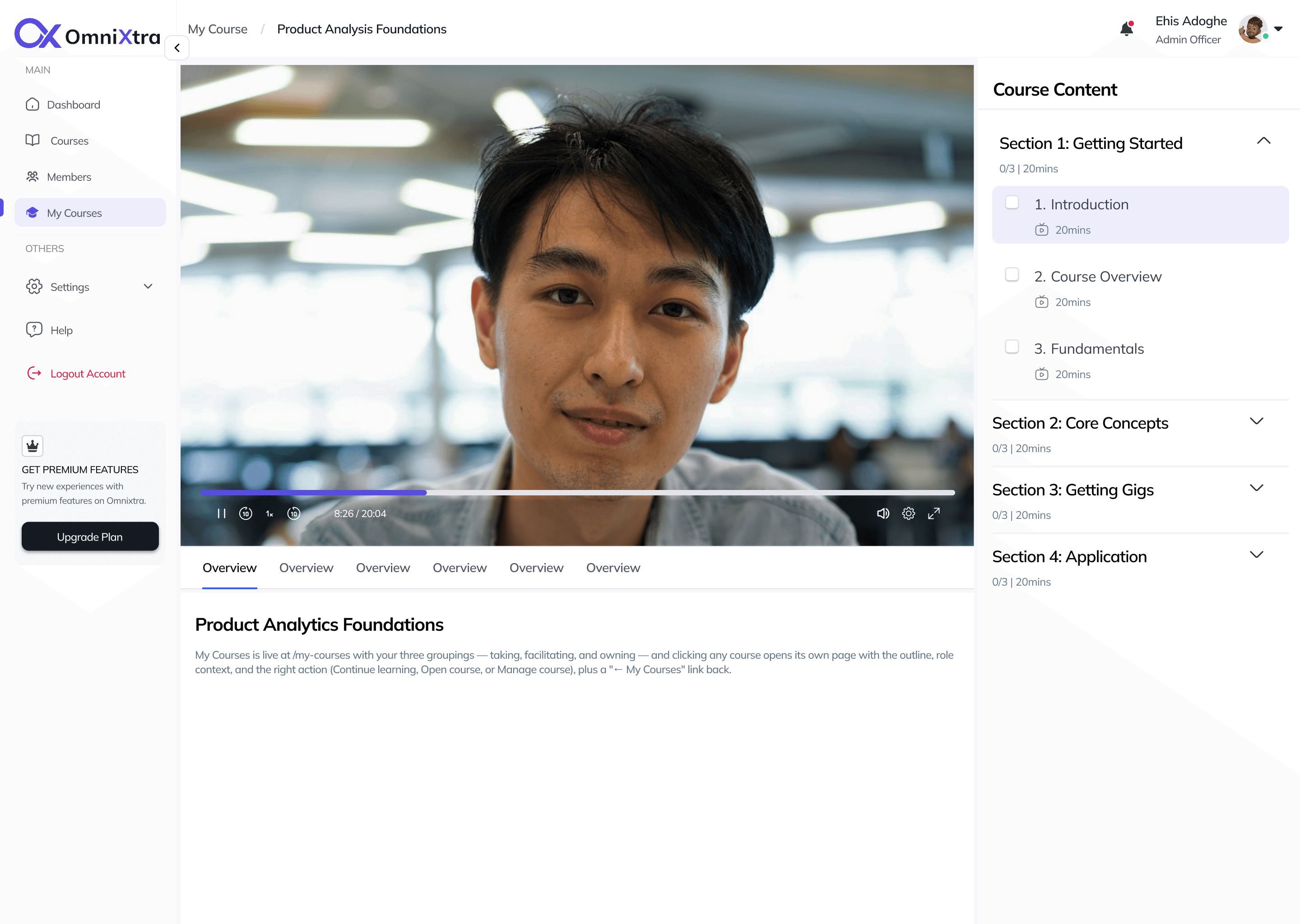Open notifications bell

click(1126, 29)
